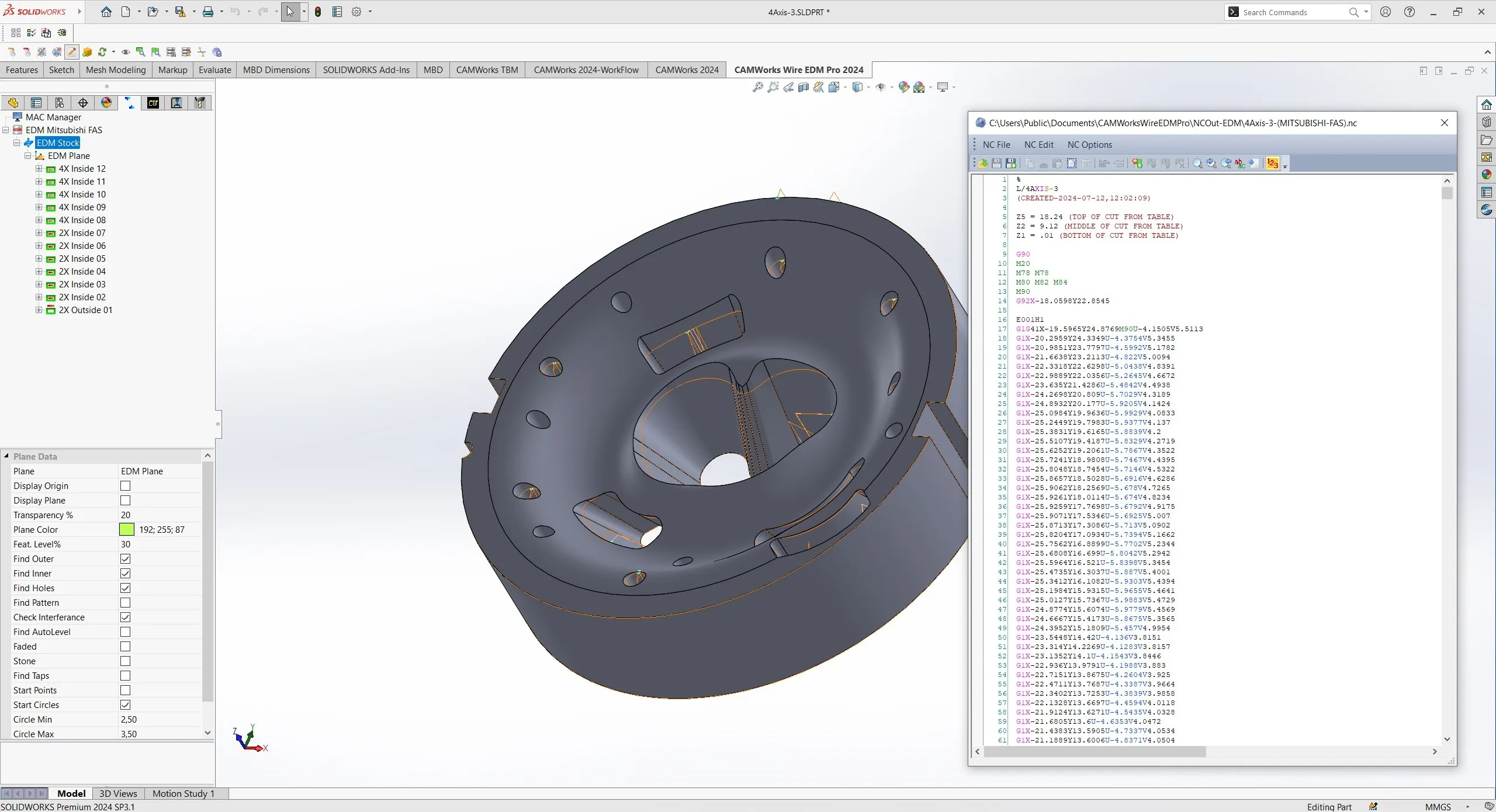
Task: Collapse the Plane Data section triangle
Action: pyautogui.click(x=6, y=456)
